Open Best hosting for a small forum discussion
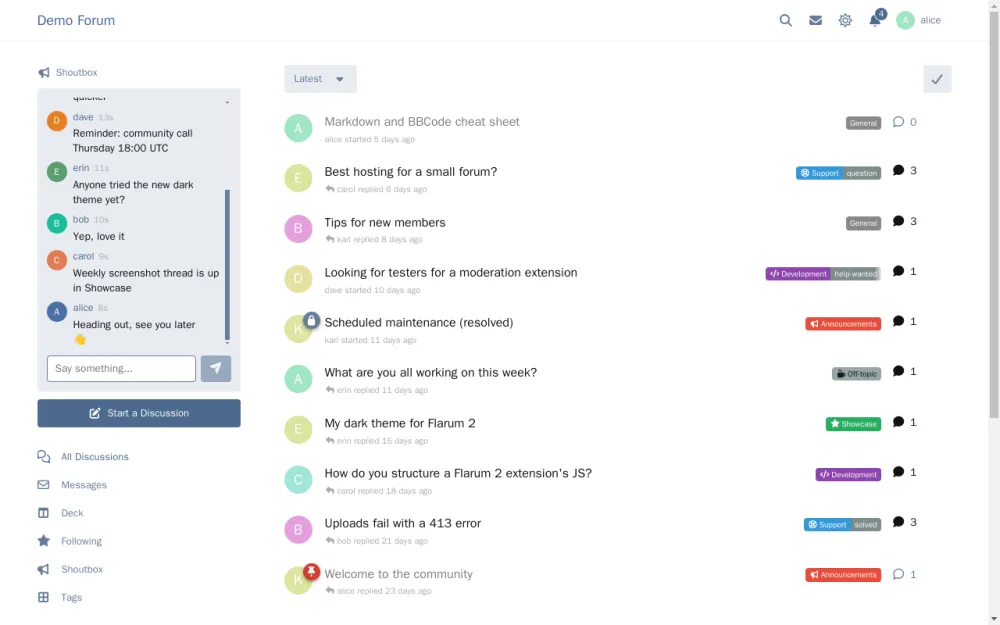This screenshot has height=625, width=1000. [x=411, y=172]
